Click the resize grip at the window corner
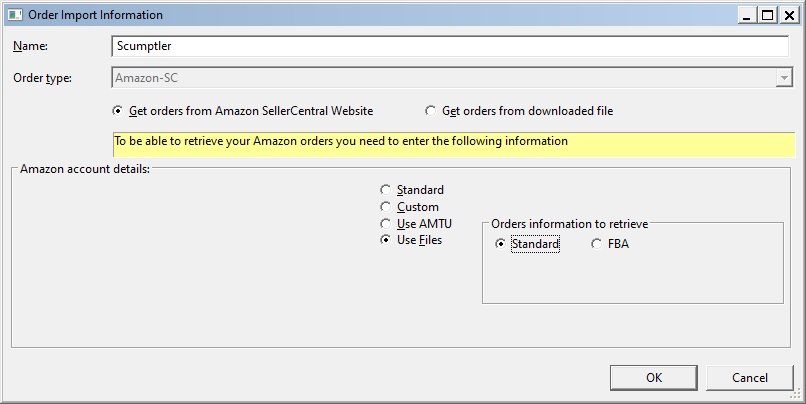 pos(797,395)
